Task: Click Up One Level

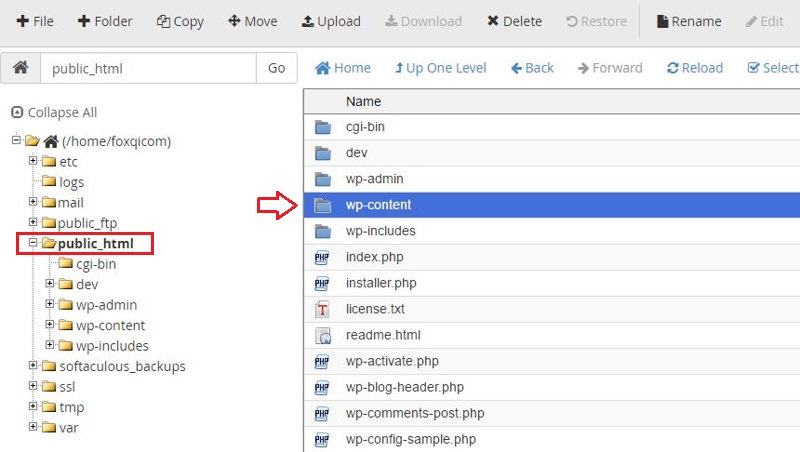Action: (x=441, y=68)
